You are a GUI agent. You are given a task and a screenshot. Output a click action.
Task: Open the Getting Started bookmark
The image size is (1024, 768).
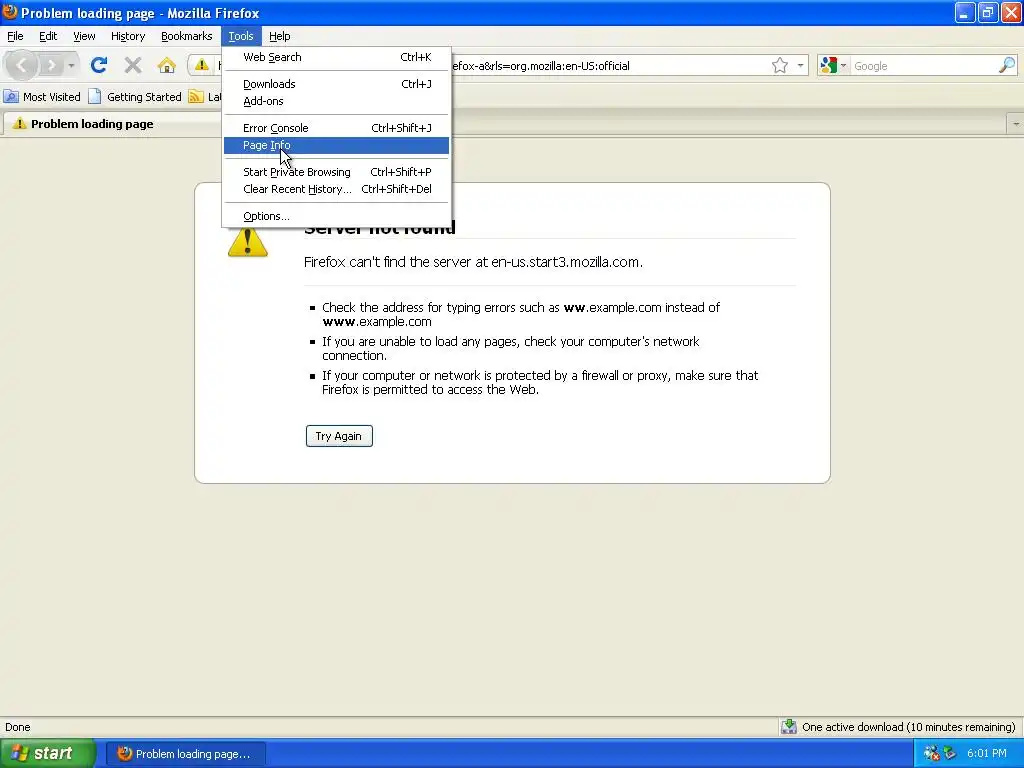135,97
